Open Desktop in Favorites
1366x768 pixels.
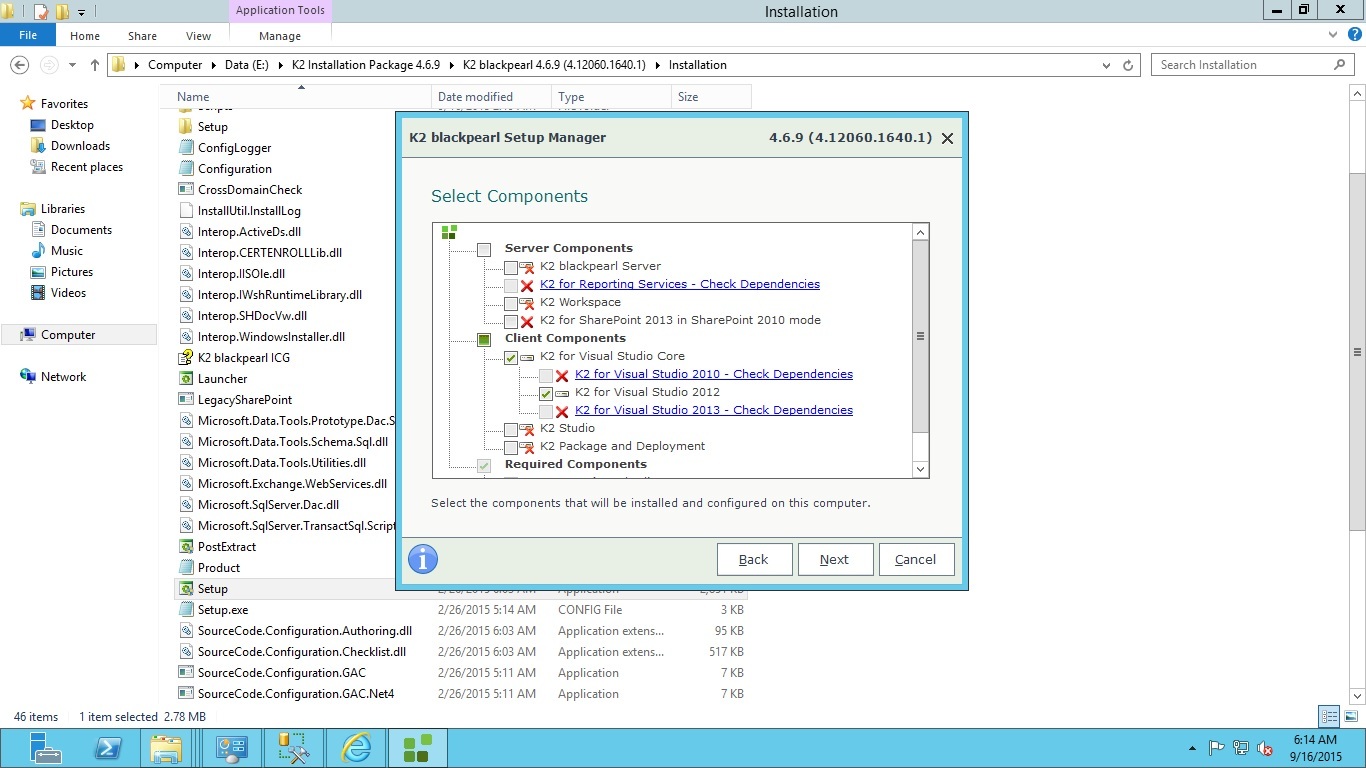click(x=72, y=125)
